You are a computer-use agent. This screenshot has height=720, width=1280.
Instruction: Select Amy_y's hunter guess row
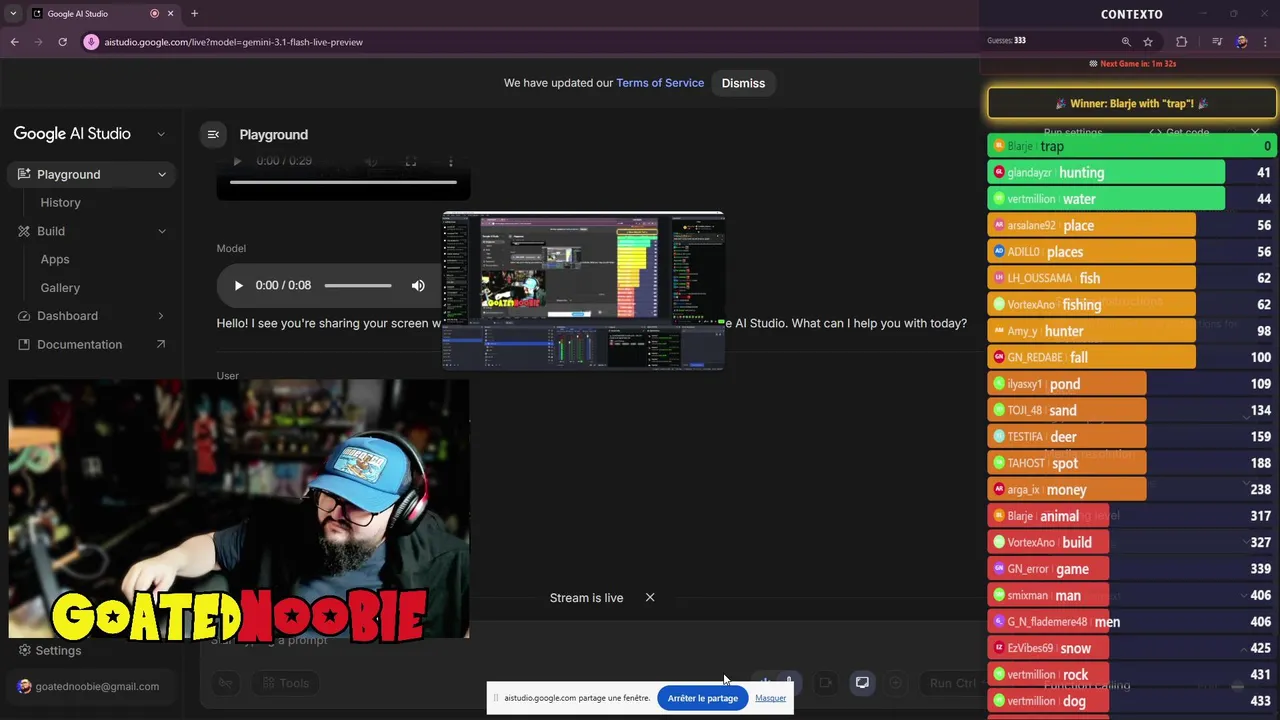point(1132,331)
